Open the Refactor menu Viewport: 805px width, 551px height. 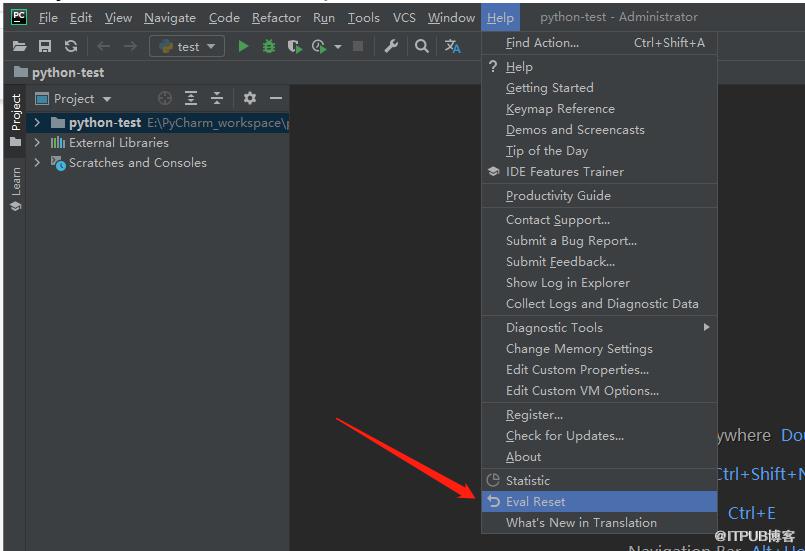[x=276, y=17]
